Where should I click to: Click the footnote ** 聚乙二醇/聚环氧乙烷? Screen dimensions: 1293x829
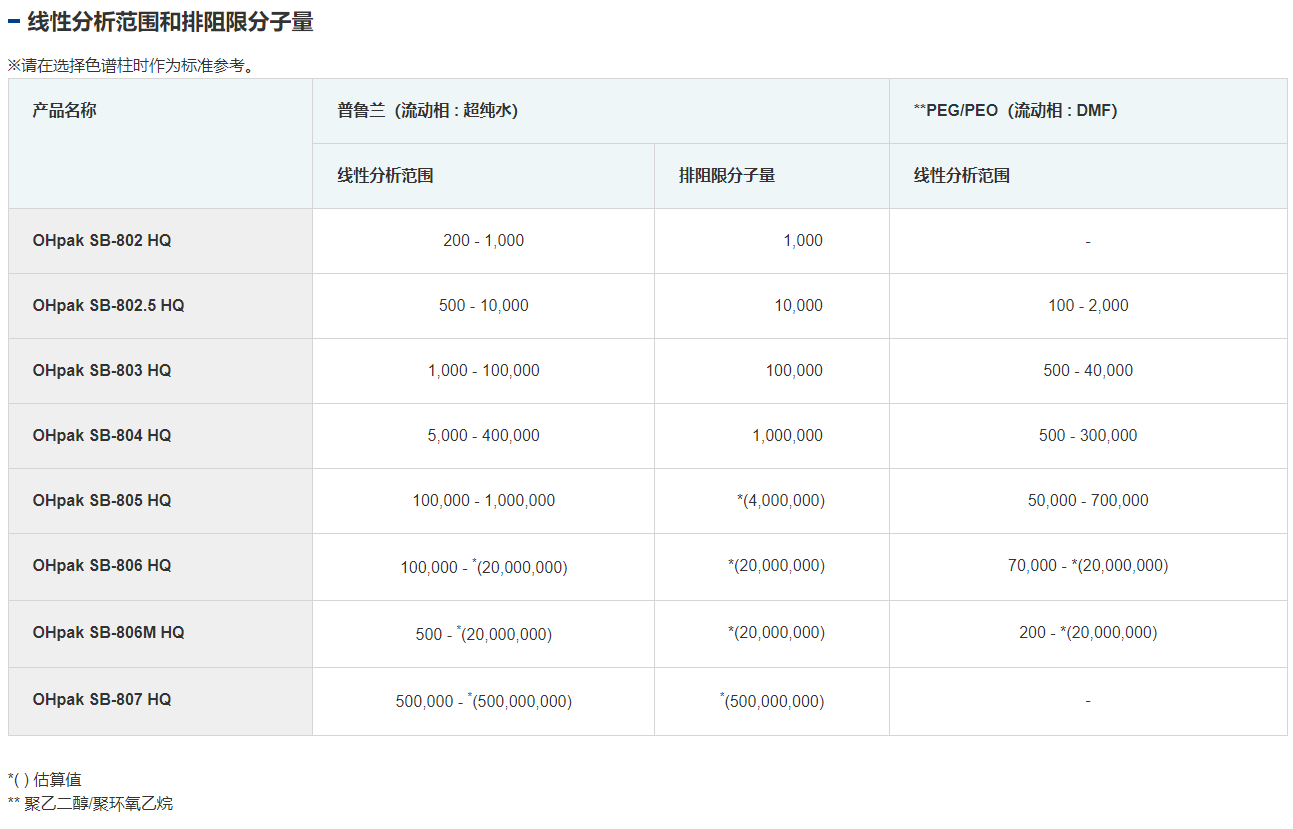[90, 803]
